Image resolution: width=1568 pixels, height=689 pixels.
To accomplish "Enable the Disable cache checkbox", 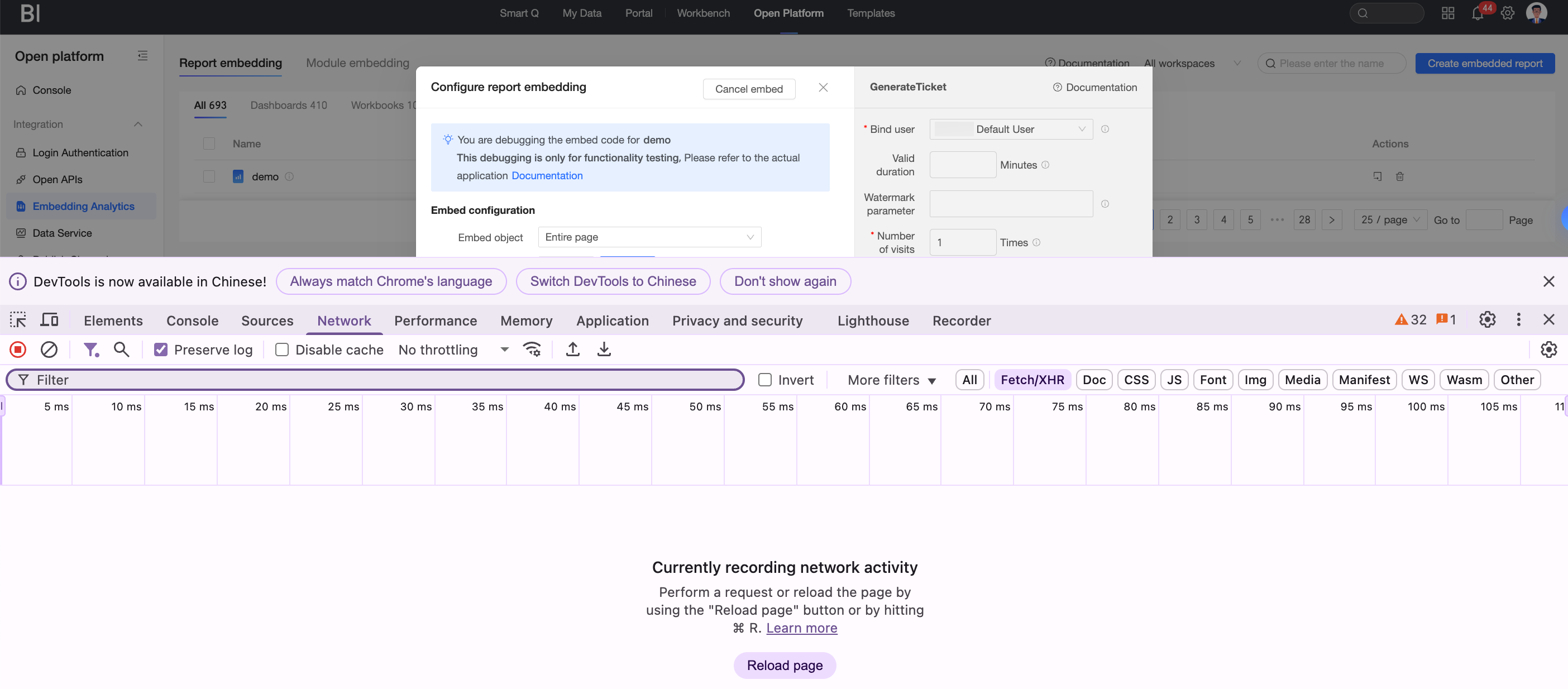I will tap(282, 350).
